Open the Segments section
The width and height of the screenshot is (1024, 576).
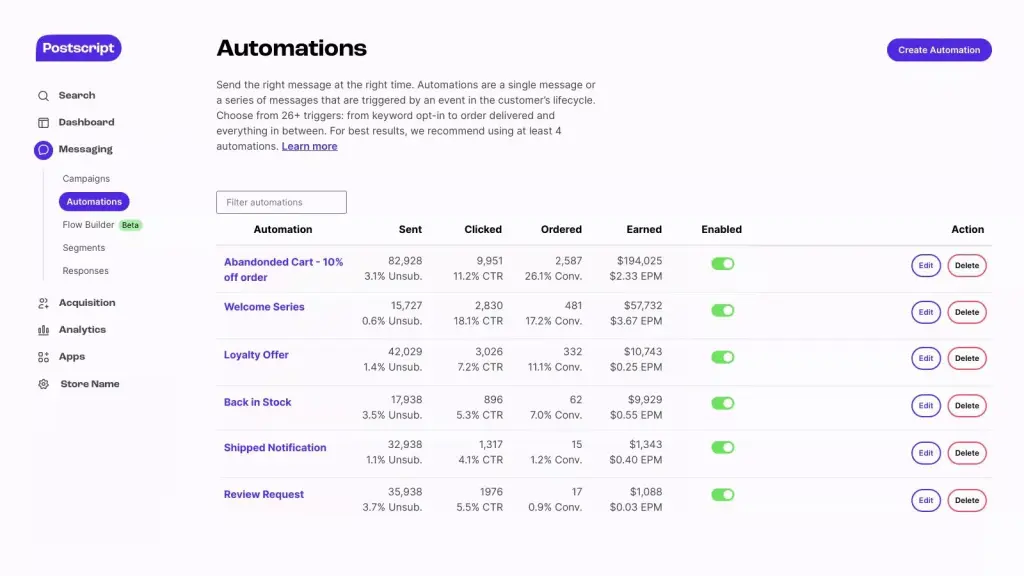[x=84, y=248]
